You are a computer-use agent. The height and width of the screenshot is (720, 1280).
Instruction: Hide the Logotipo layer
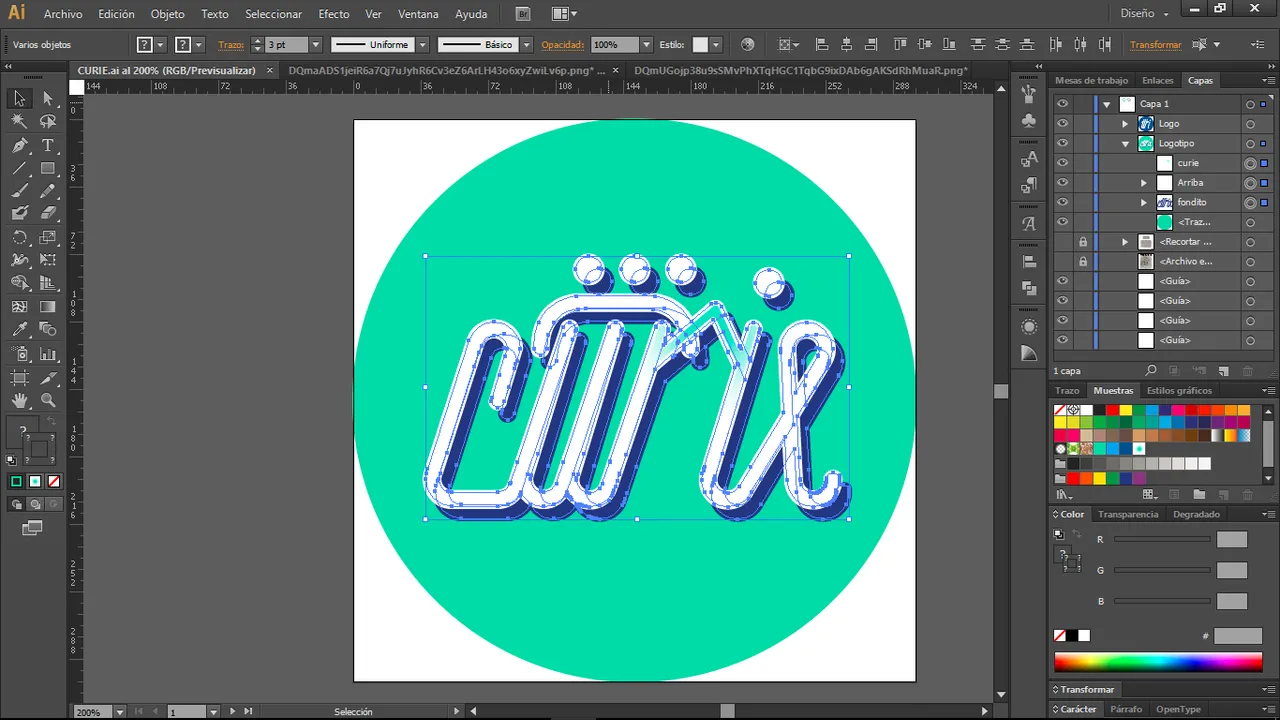[1062, 143]
